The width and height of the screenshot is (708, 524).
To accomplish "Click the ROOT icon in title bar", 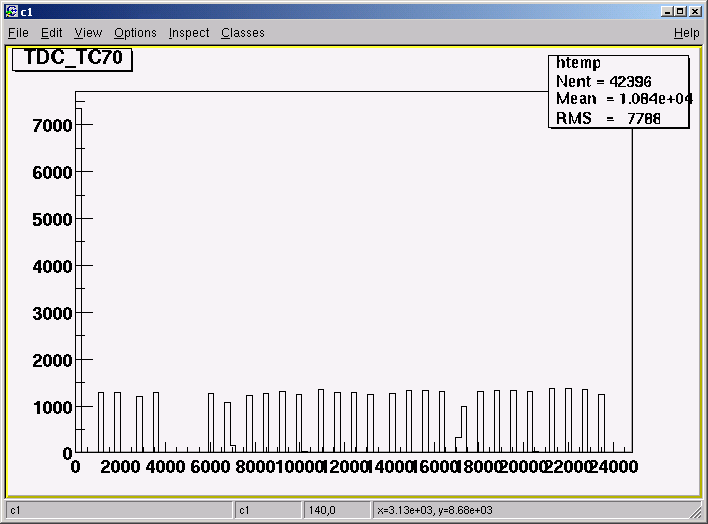I will point(11,11).
